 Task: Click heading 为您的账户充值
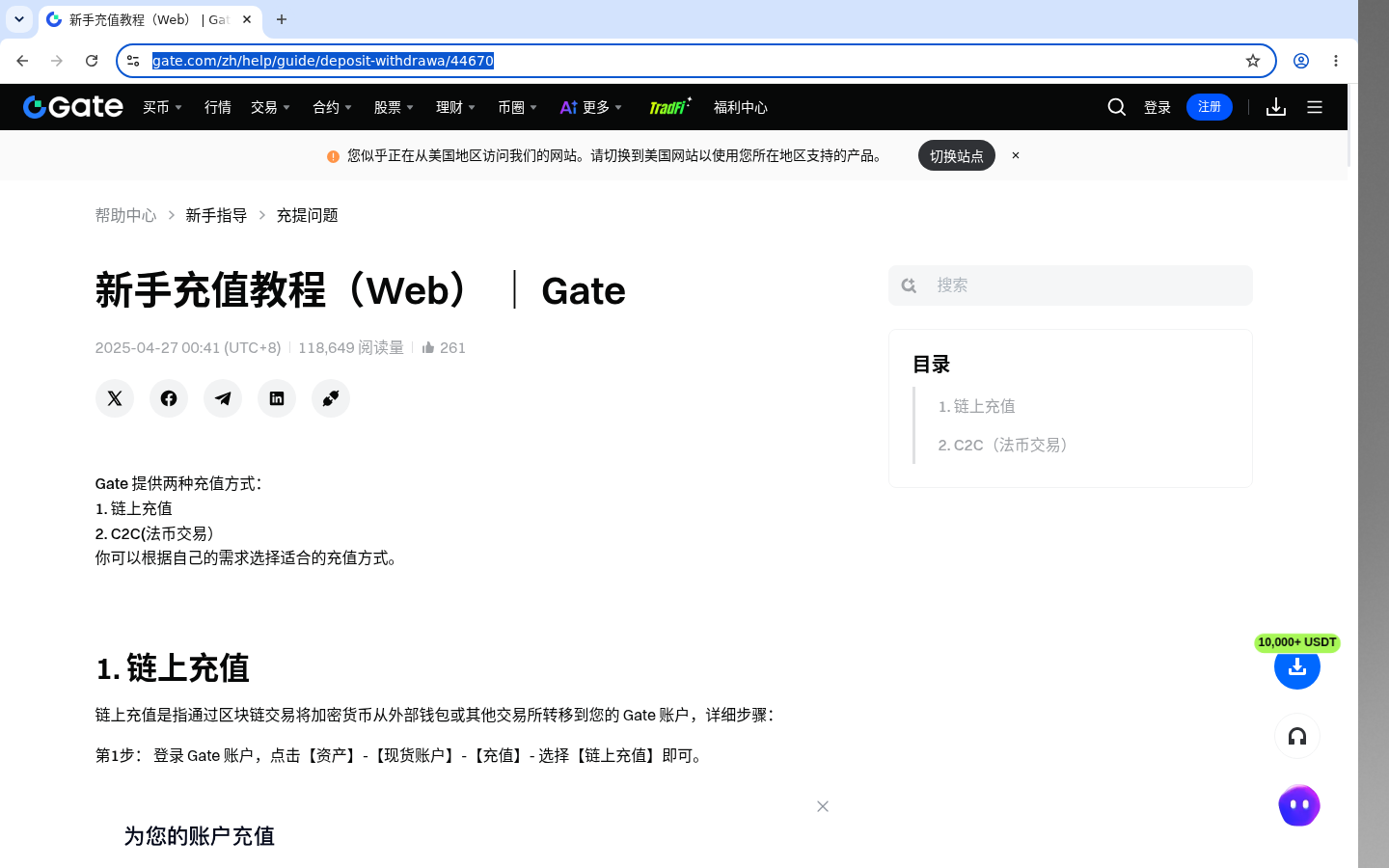click(200, 836)
